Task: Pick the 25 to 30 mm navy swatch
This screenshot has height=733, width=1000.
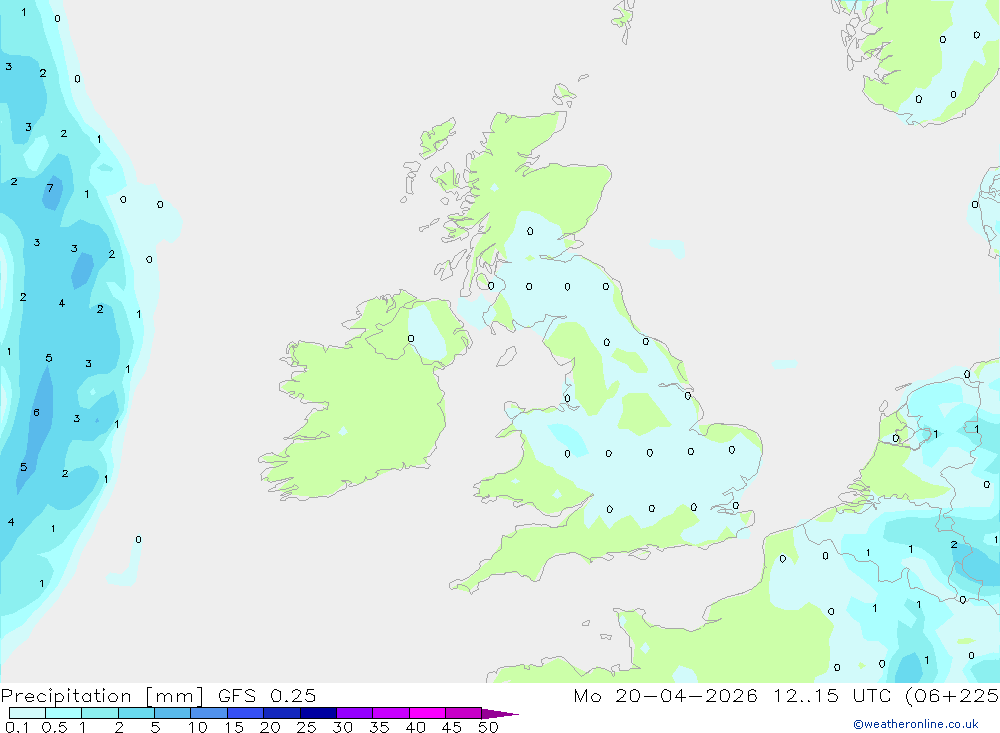Action: click(x=318, y=713)
